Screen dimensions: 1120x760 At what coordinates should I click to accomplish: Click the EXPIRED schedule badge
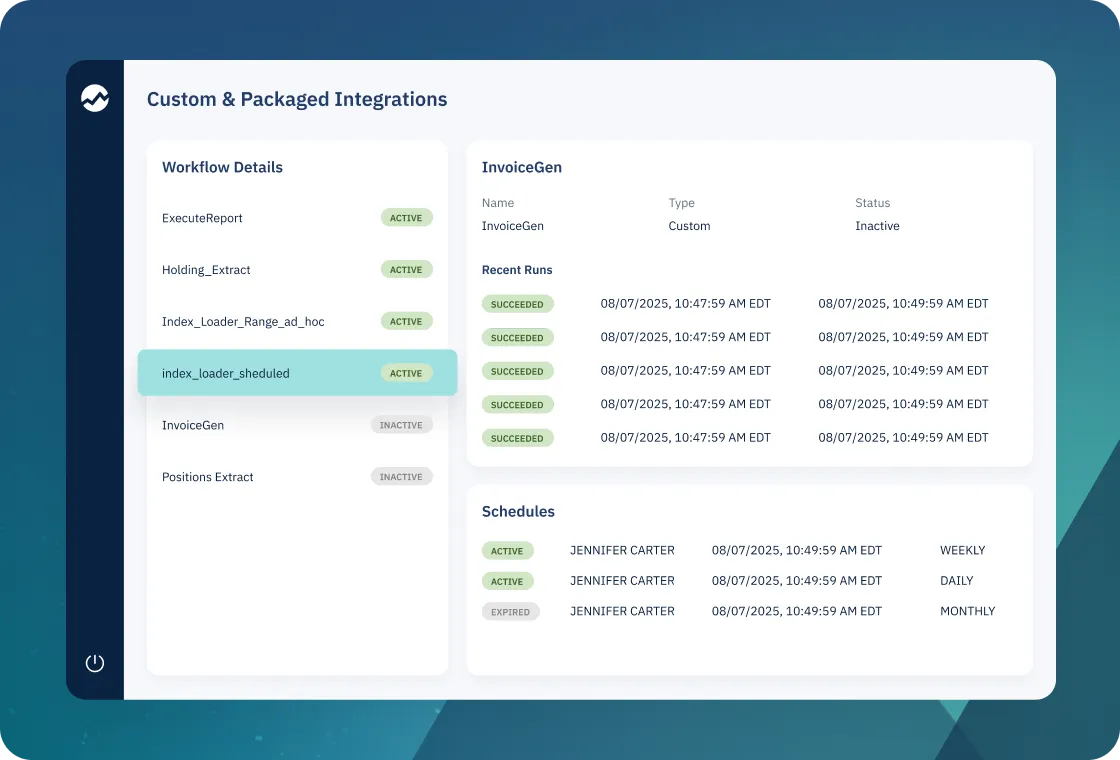(x=511, y=611)
